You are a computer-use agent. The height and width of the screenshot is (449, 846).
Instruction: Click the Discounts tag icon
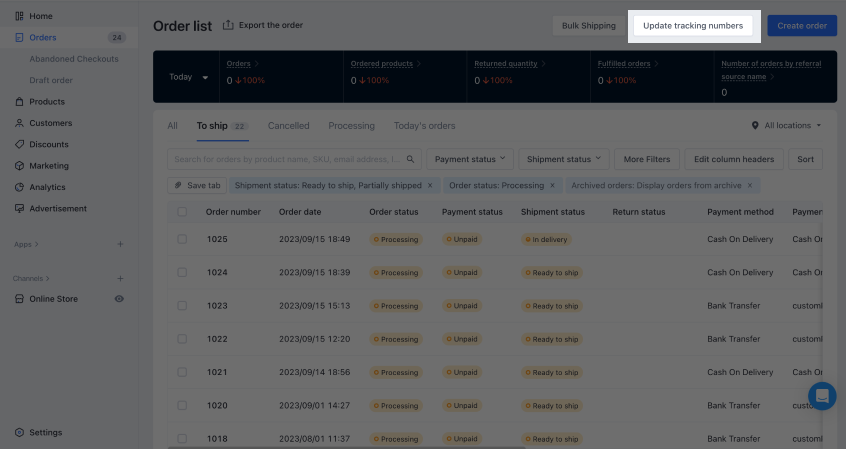point(19,144)
